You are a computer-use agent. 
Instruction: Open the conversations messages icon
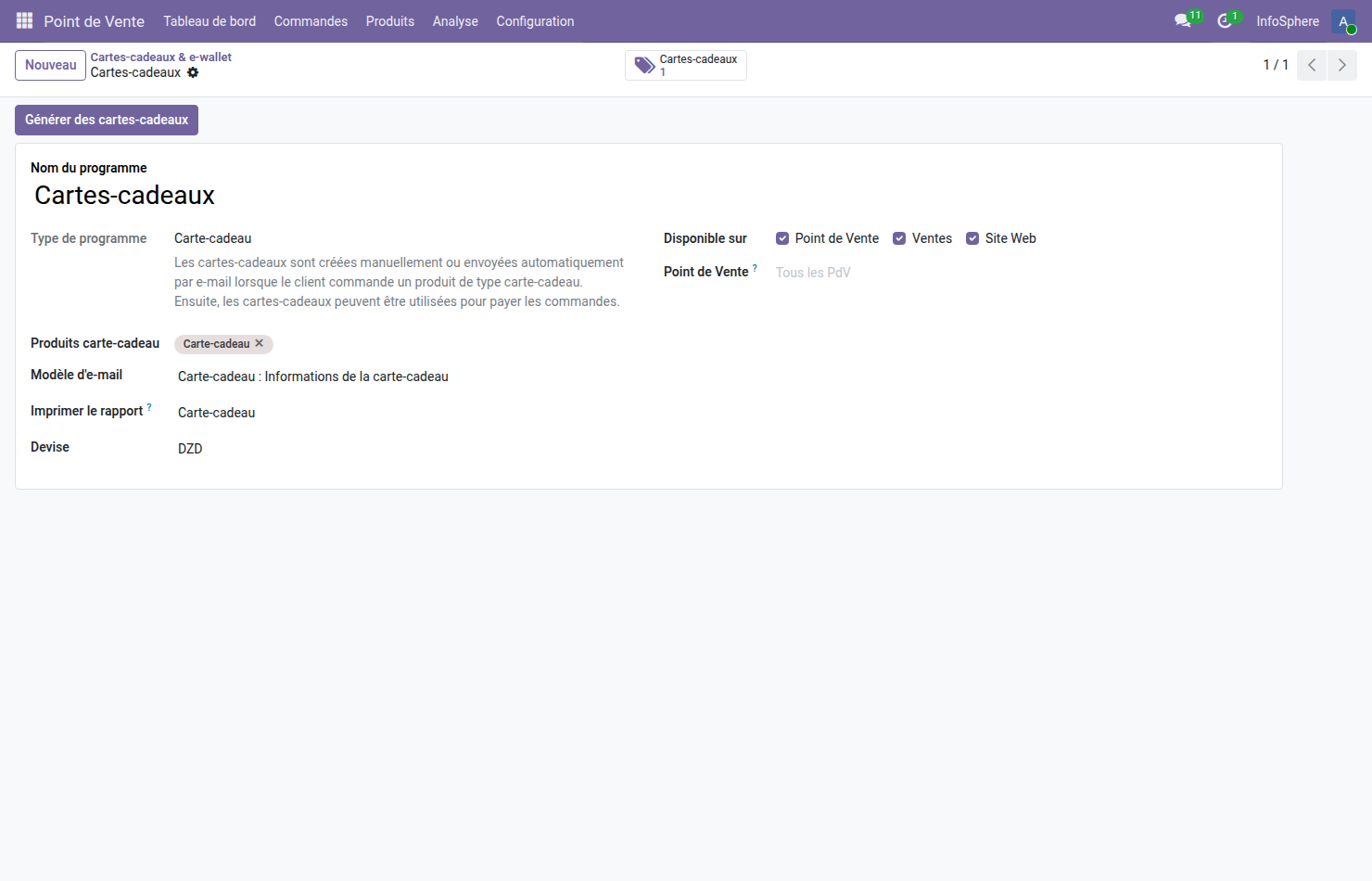(x=1182, y=20)
